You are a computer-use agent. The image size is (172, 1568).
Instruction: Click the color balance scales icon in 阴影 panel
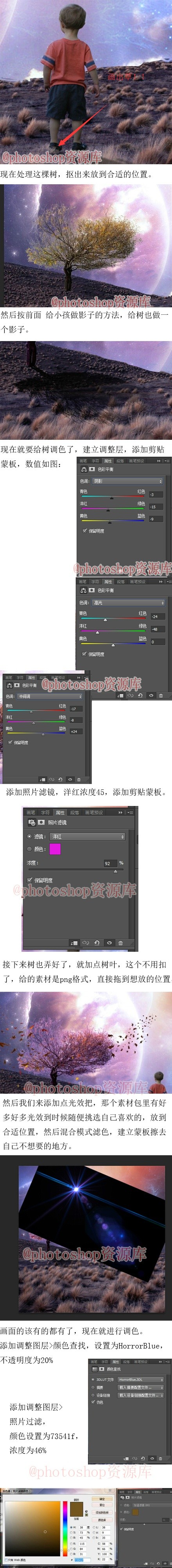pos(84,469)
